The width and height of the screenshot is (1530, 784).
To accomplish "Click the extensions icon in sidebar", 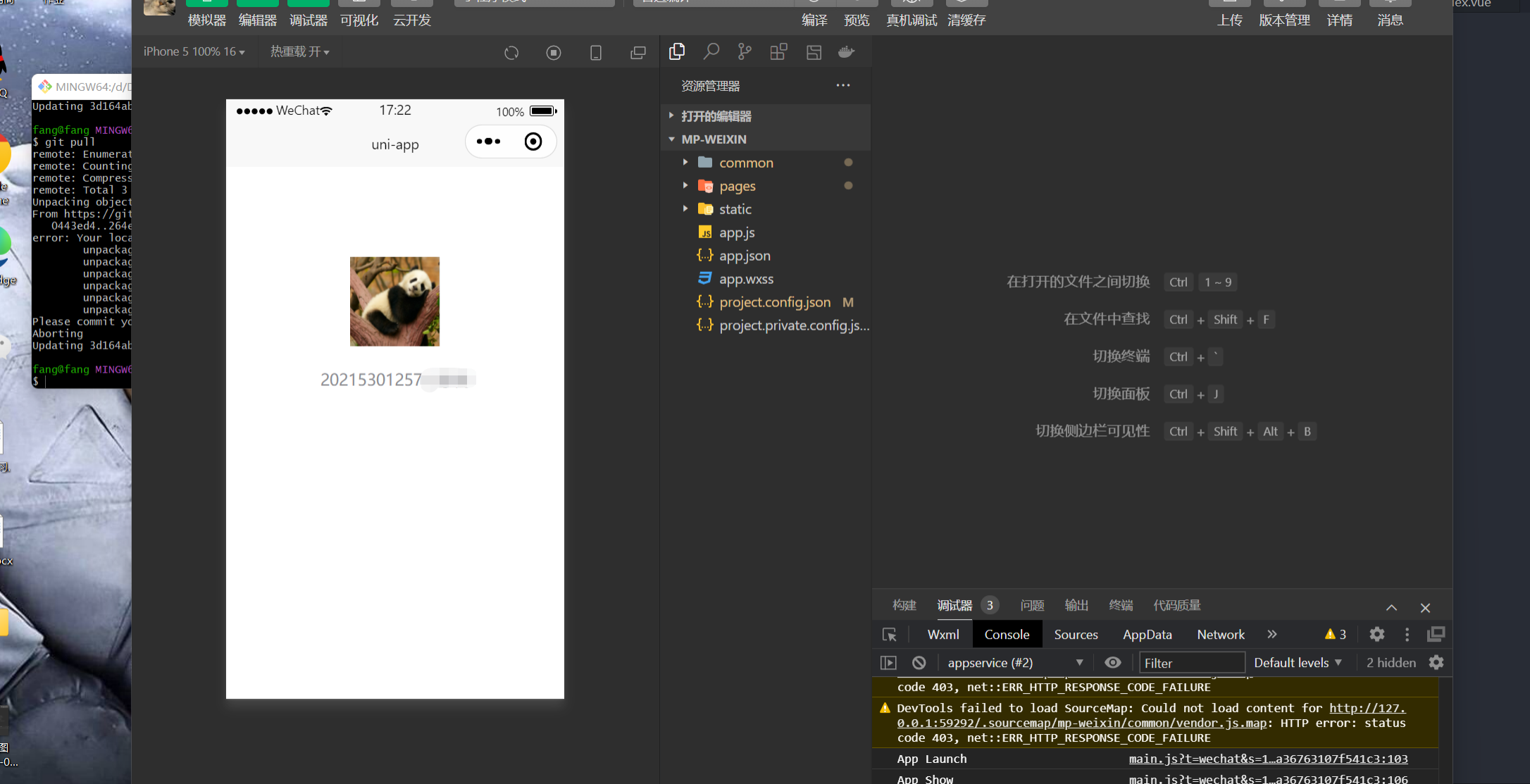I will click(x=778, y=51).
